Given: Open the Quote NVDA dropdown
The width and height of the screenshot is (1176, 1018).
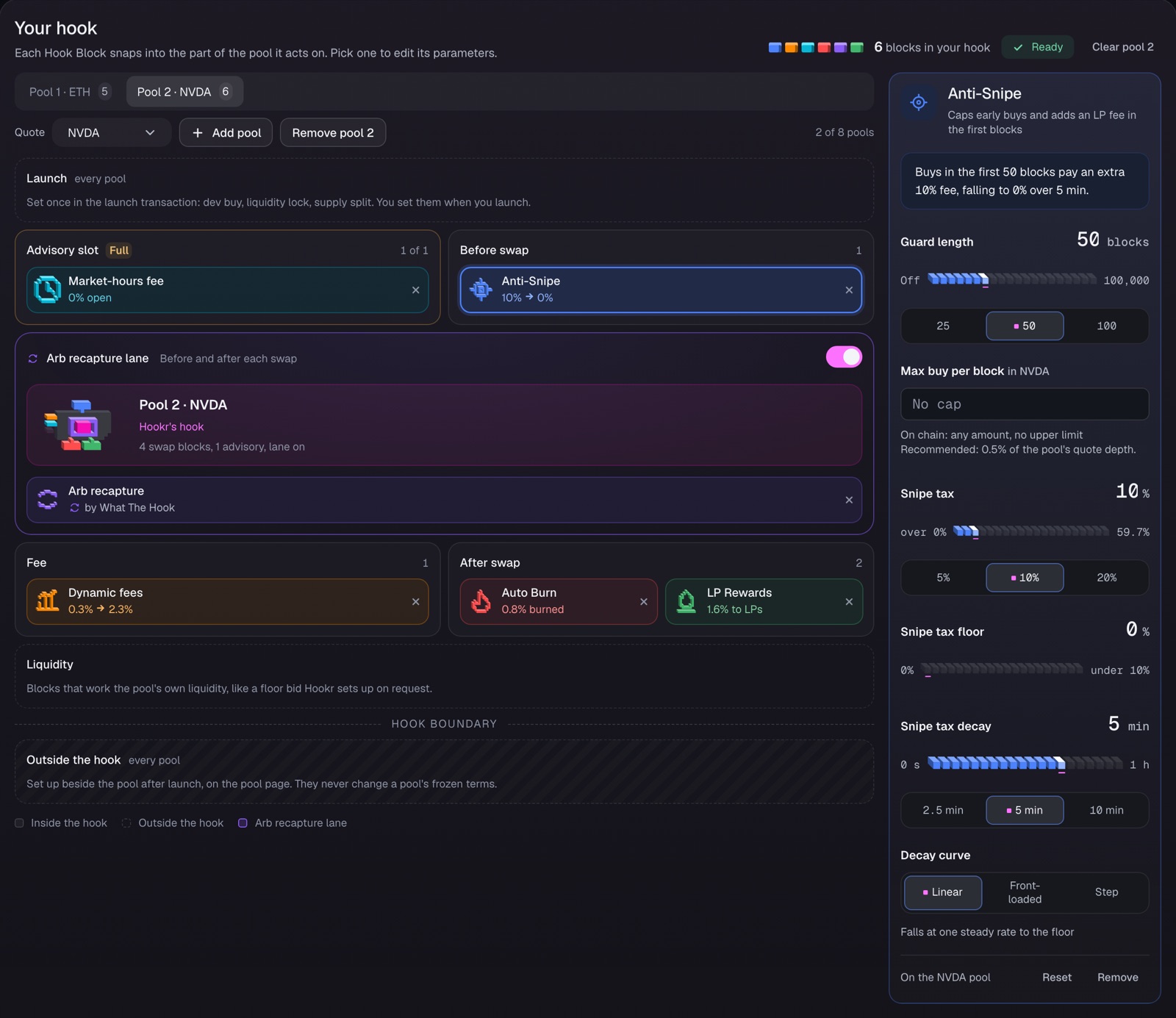Looking at the screenshot, I should pos(111,133).
